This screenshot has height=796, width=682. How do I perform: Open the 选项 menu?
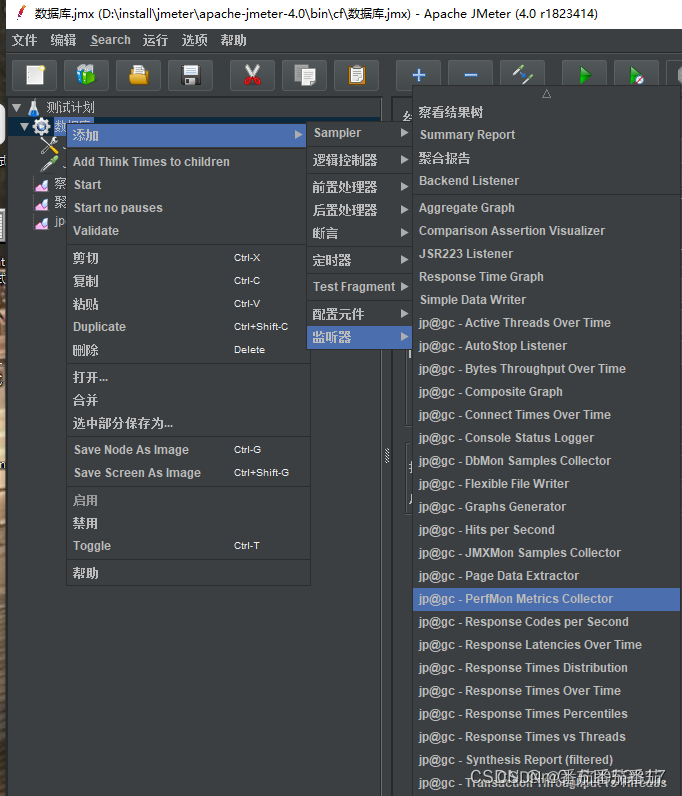[194, 40]
